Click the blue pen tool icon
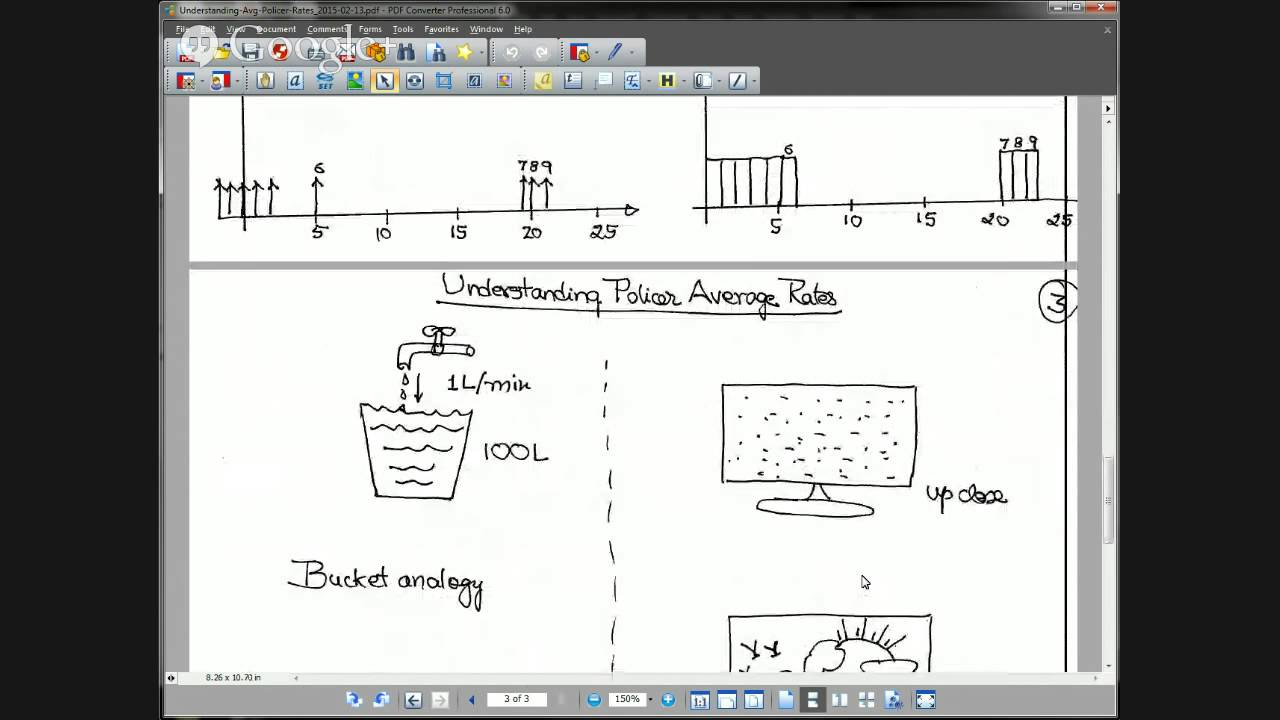Viewport: 1280px width, 720px height. 615,52
